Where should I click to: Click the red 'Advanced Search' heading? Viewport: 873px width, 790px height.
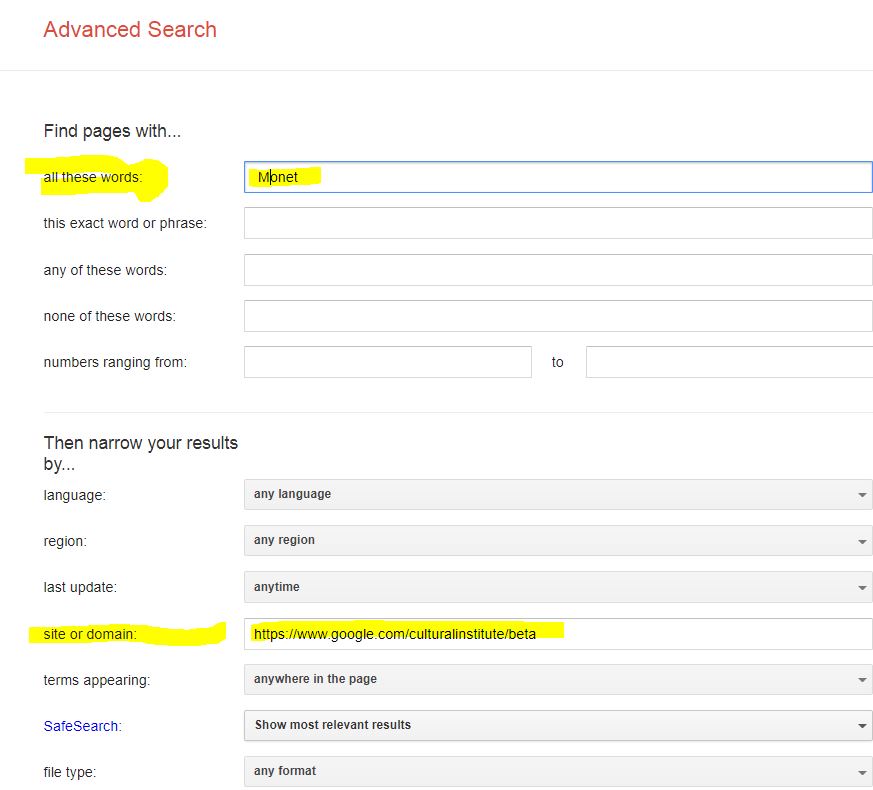coord(130,30)
